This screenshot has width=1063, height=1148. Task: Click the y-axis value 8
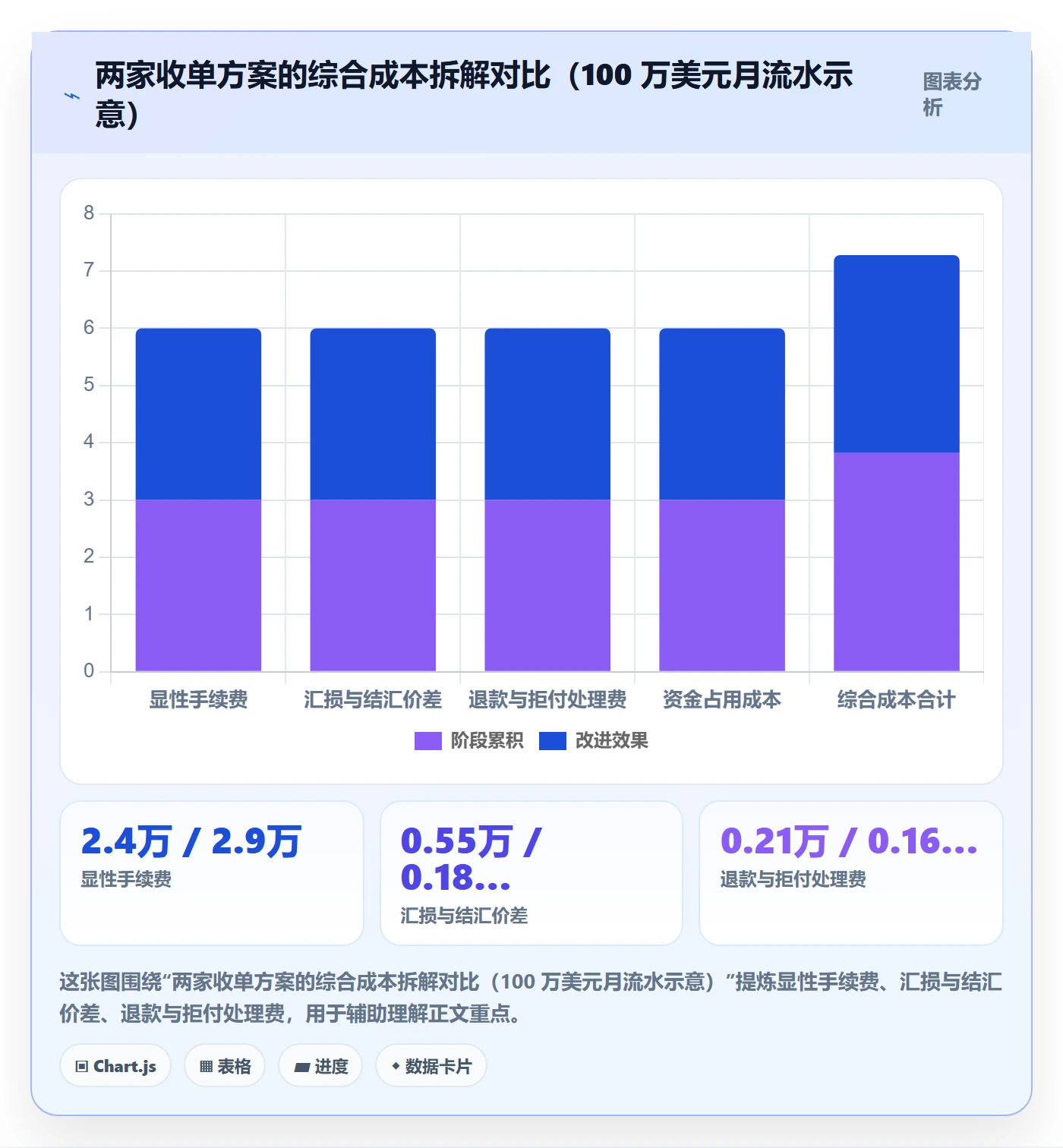[x=89, y=213]
